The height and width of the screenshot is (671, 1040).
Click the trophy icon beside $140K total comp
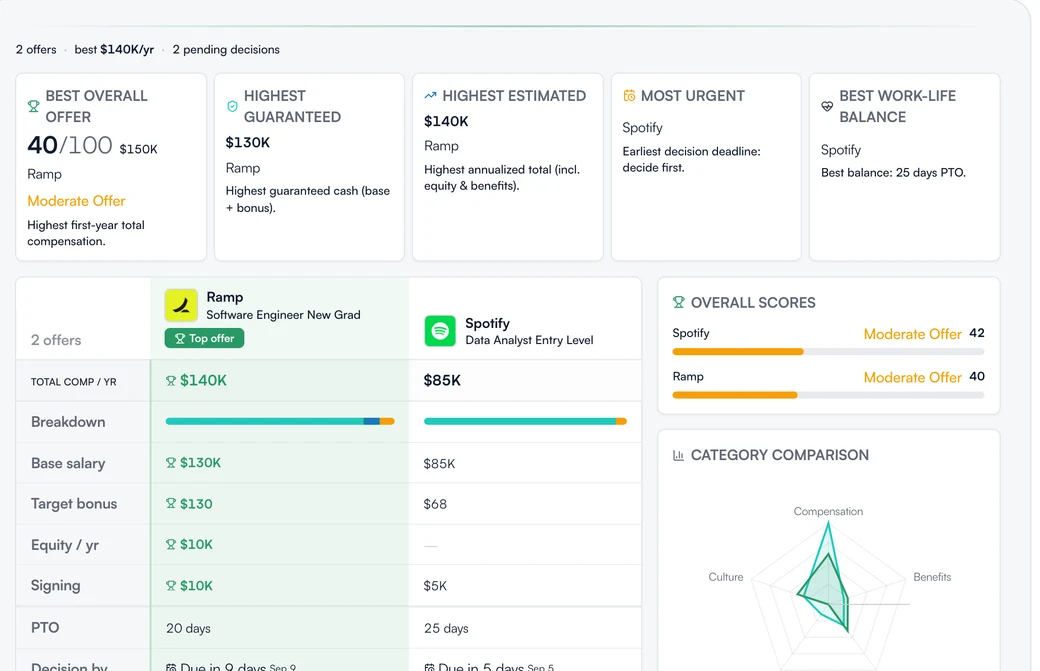coord(170,381)
